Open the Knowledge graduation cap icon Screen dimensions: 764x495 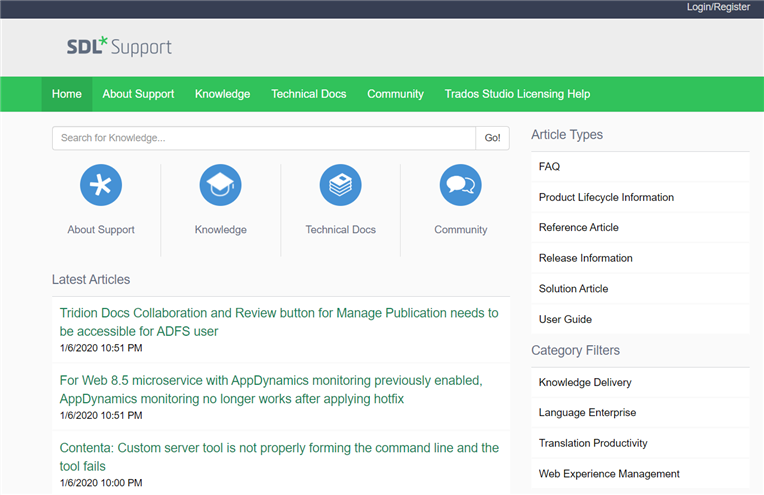220,185
